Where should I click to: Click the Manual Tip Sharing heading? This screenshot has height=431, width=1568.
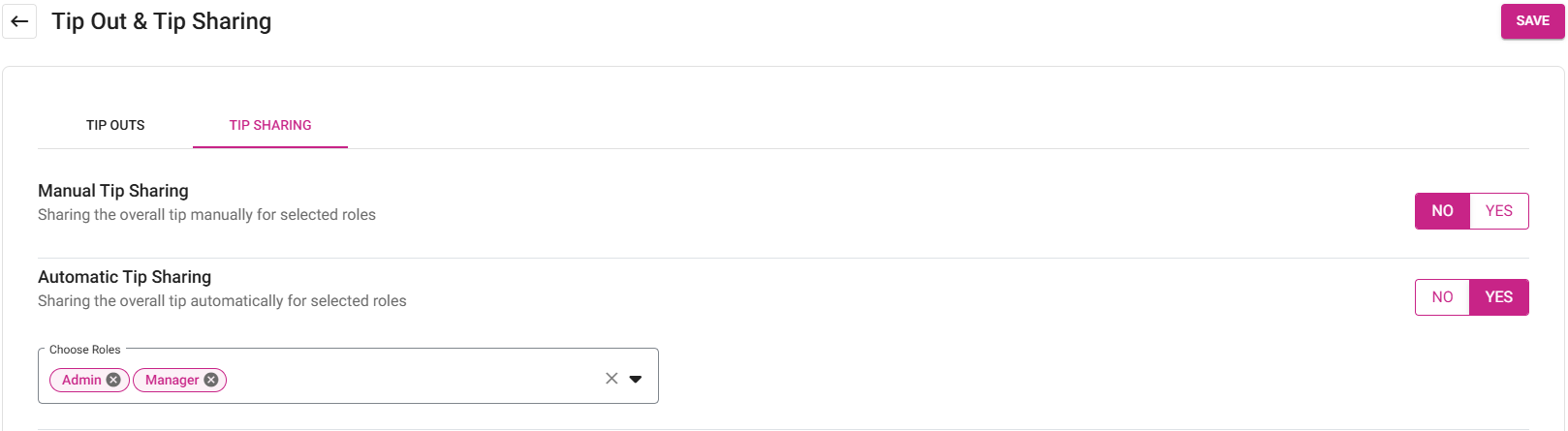(x=113, y=191)
